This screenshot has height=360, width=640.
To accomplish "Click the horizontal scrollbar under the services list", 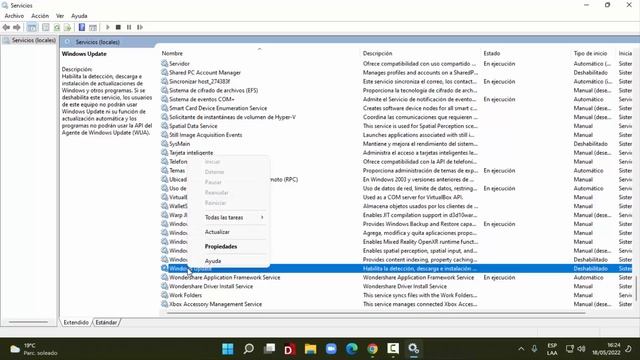I will click(376, 313).
